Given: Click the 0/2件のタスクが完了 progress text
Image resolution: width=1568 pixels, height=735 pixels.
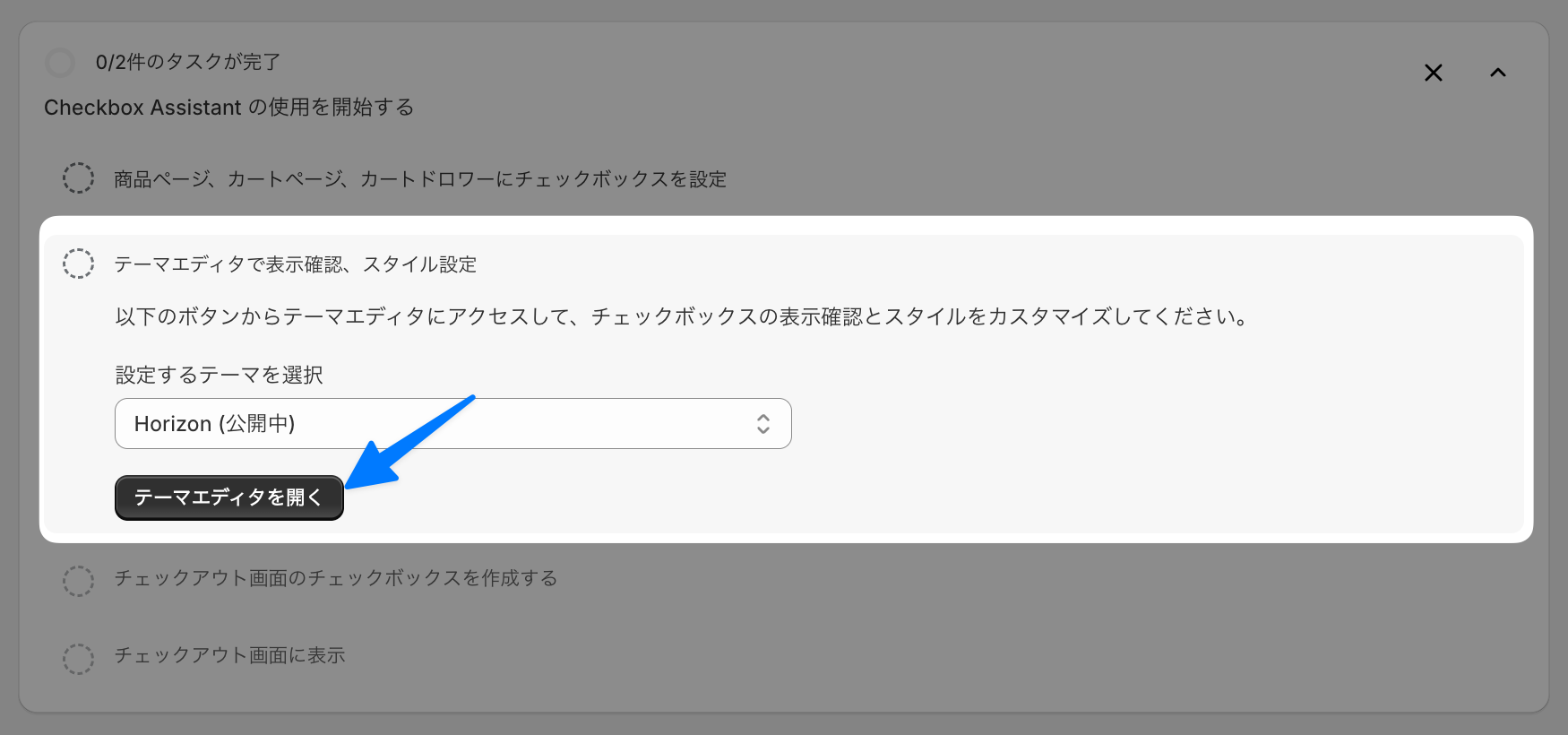Looking at the screenshot, I should pyautogui.click(x=188, y=62).
